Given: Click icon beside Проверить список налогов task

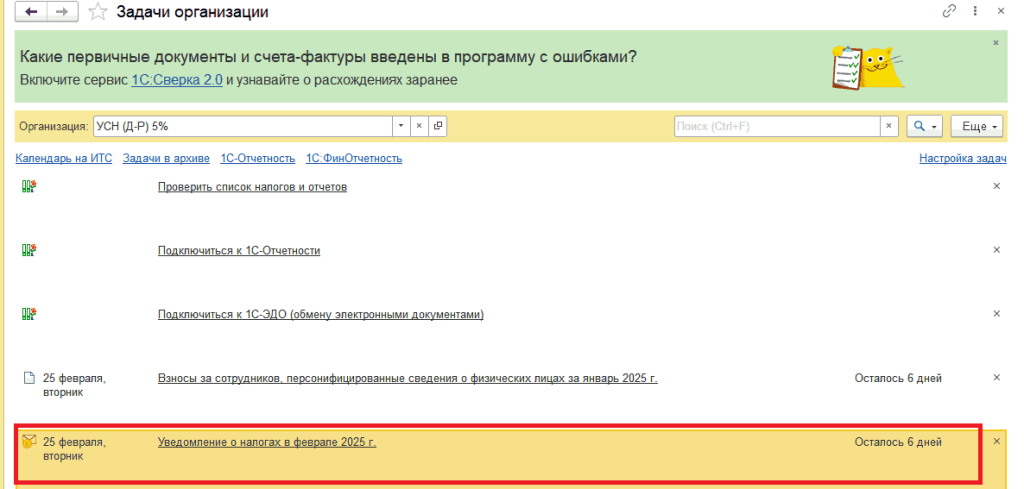Looking at the screenshot, I should [28, 187].
